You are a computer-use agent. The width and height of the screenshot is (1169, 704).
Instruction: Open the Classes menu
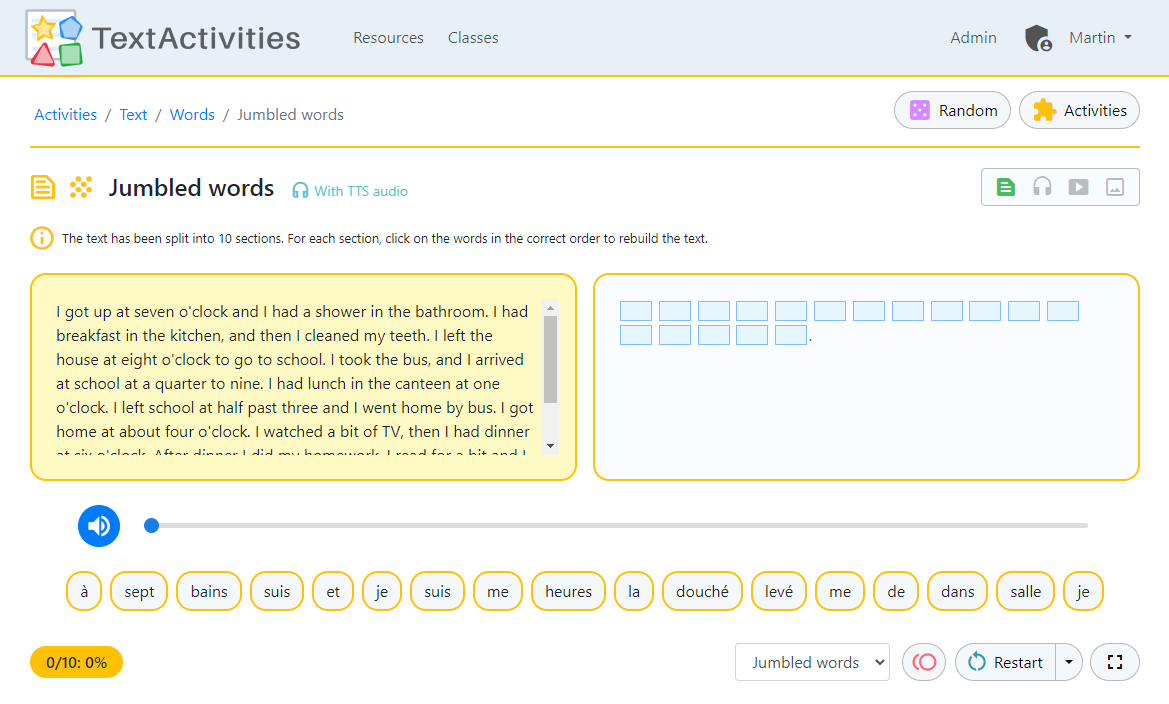coord(472,38)
